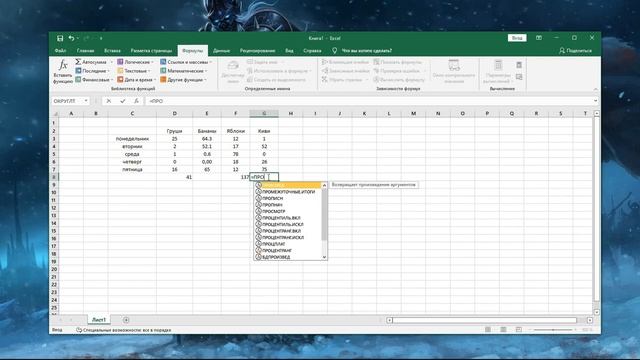Open Math (Математические) functions list
The height and width of the screenshot is (360, 640).
tap(184, 71)
